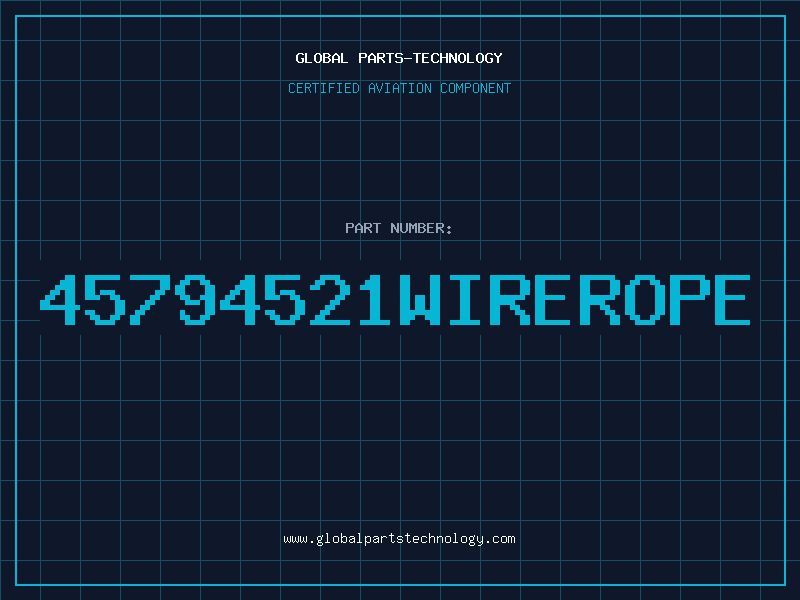The width and height of the screenshot is (800, 600).
Task: Select the CERTIFIED AVIATION COMPONENT subtitle
Action: (399, 88)
